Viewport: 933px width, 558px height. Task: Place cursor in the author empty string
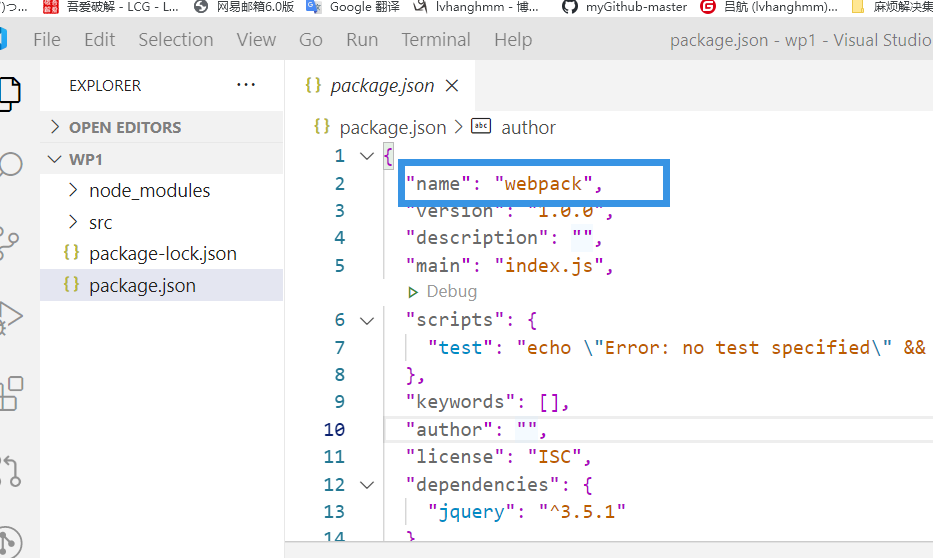(x=527, y=430)
